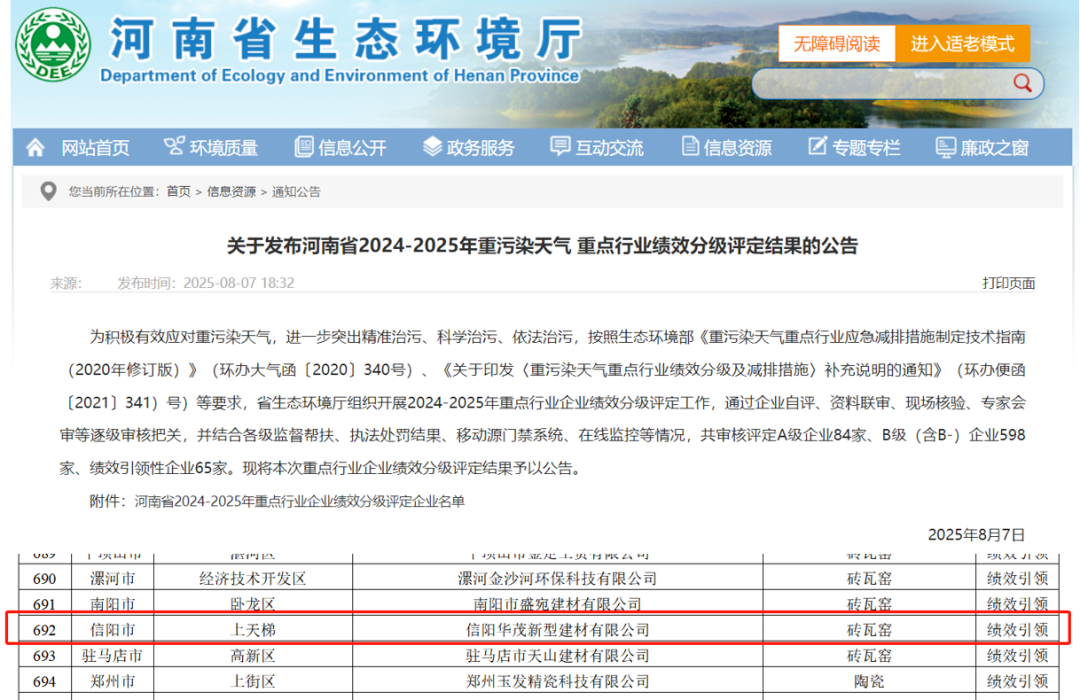Screen dimensions: 1080x700
Task: Click the 环境质量 icon in navigation bar
Action: tap(176, 146)
